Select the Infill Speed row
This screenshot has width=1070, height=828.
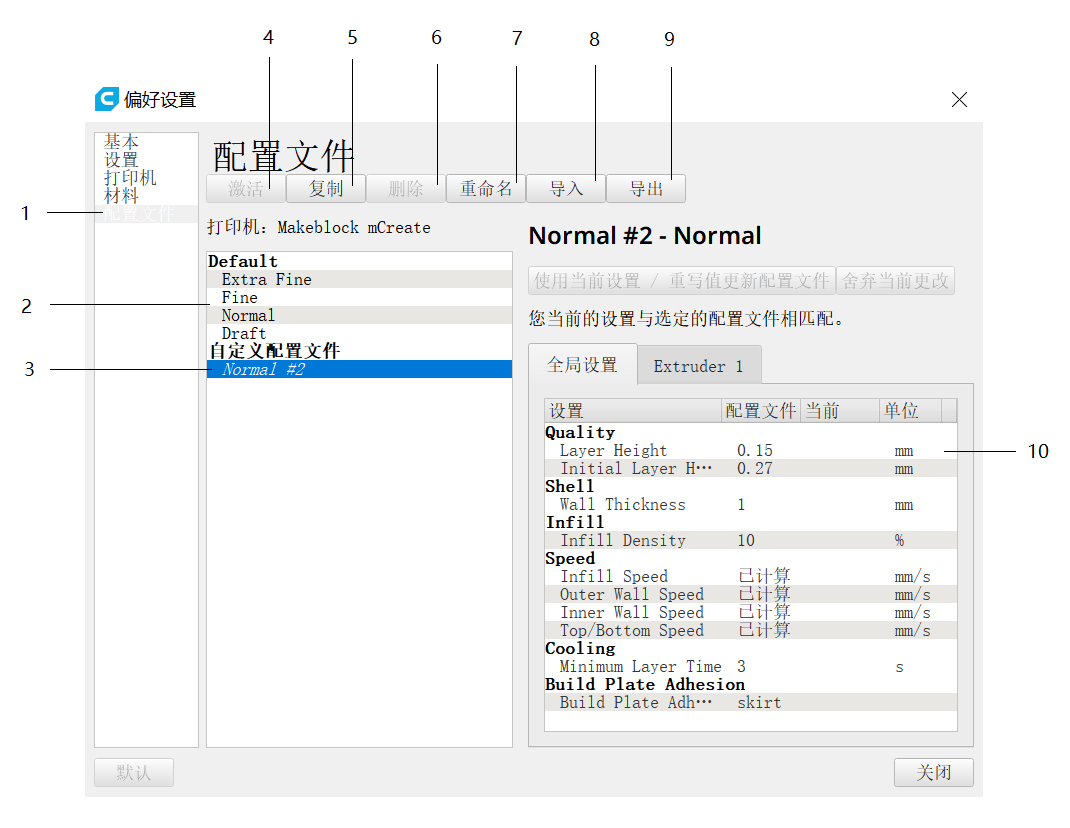[751, 577]
